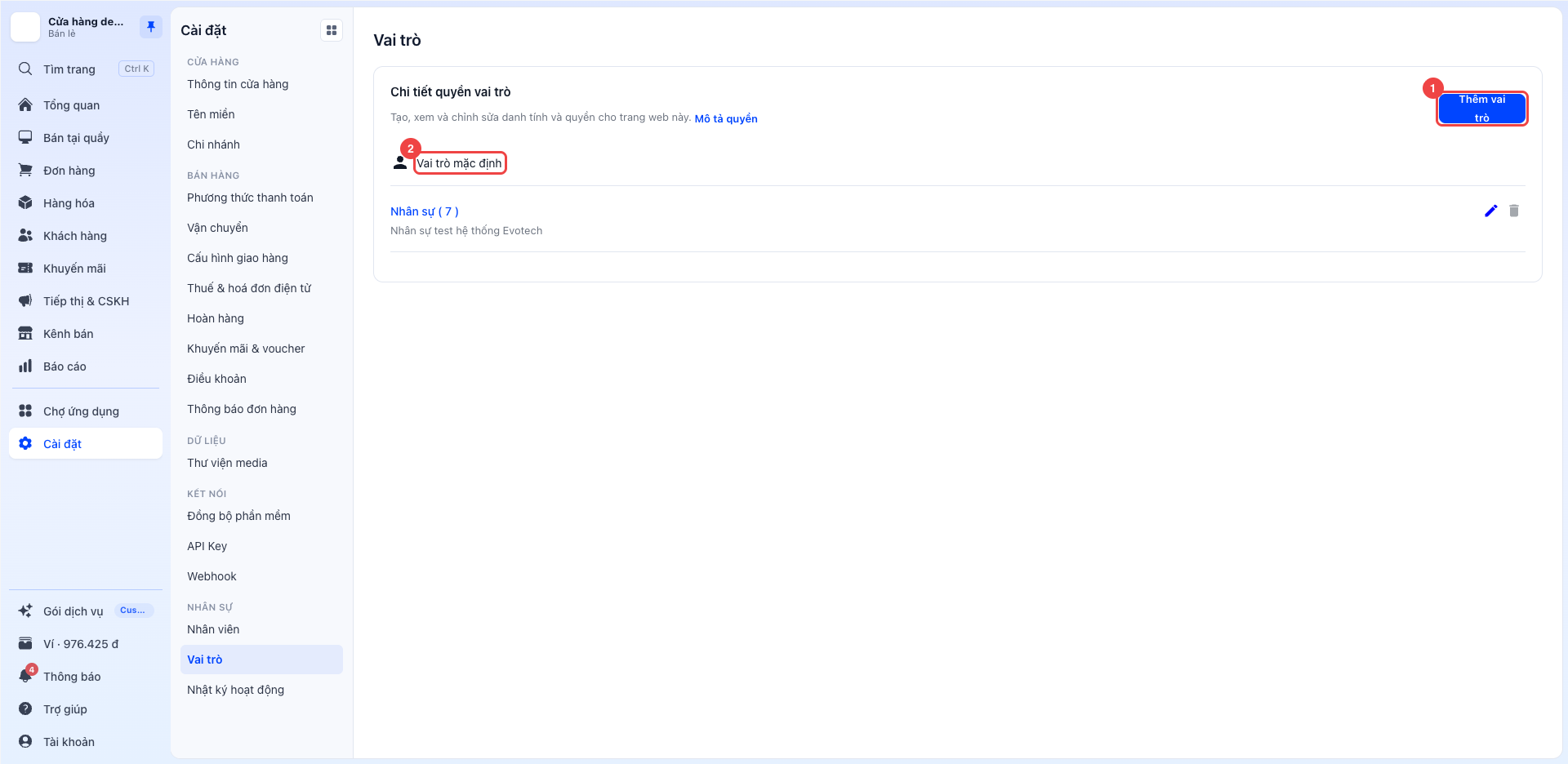Open the Mô tả quyền link

pos(726,118)
